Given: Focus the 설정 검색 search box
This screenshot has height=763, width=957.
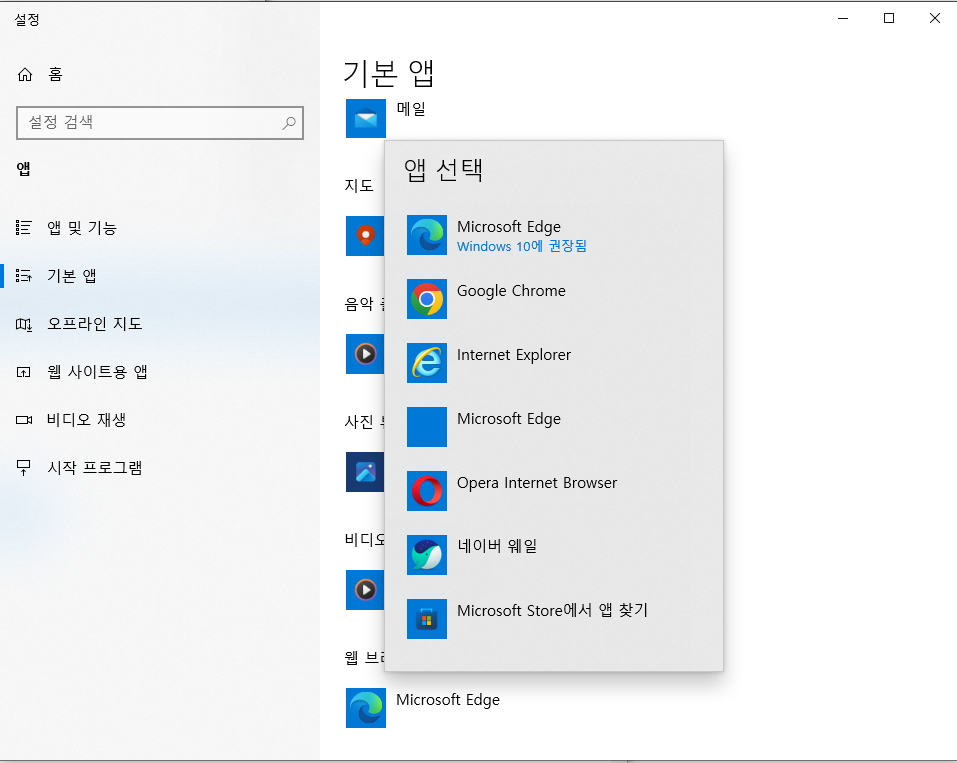Looking at the screenshot, I should [x=160, y=123].
